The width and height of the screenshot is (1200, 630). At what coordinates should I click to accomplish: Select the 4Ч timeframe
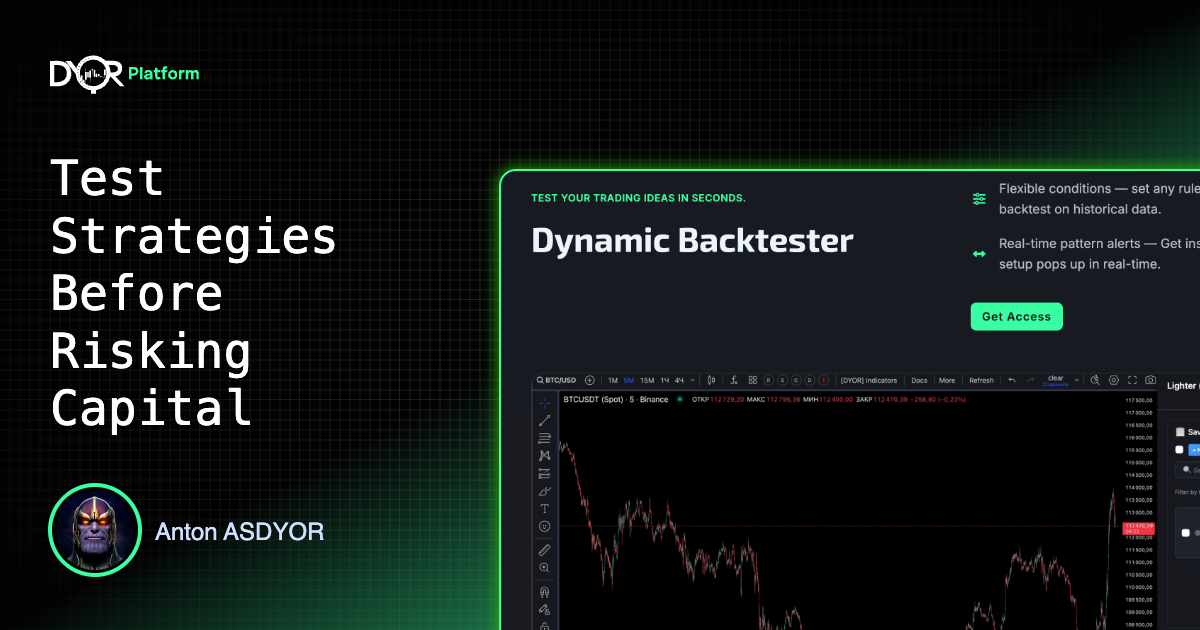[679, 380]
